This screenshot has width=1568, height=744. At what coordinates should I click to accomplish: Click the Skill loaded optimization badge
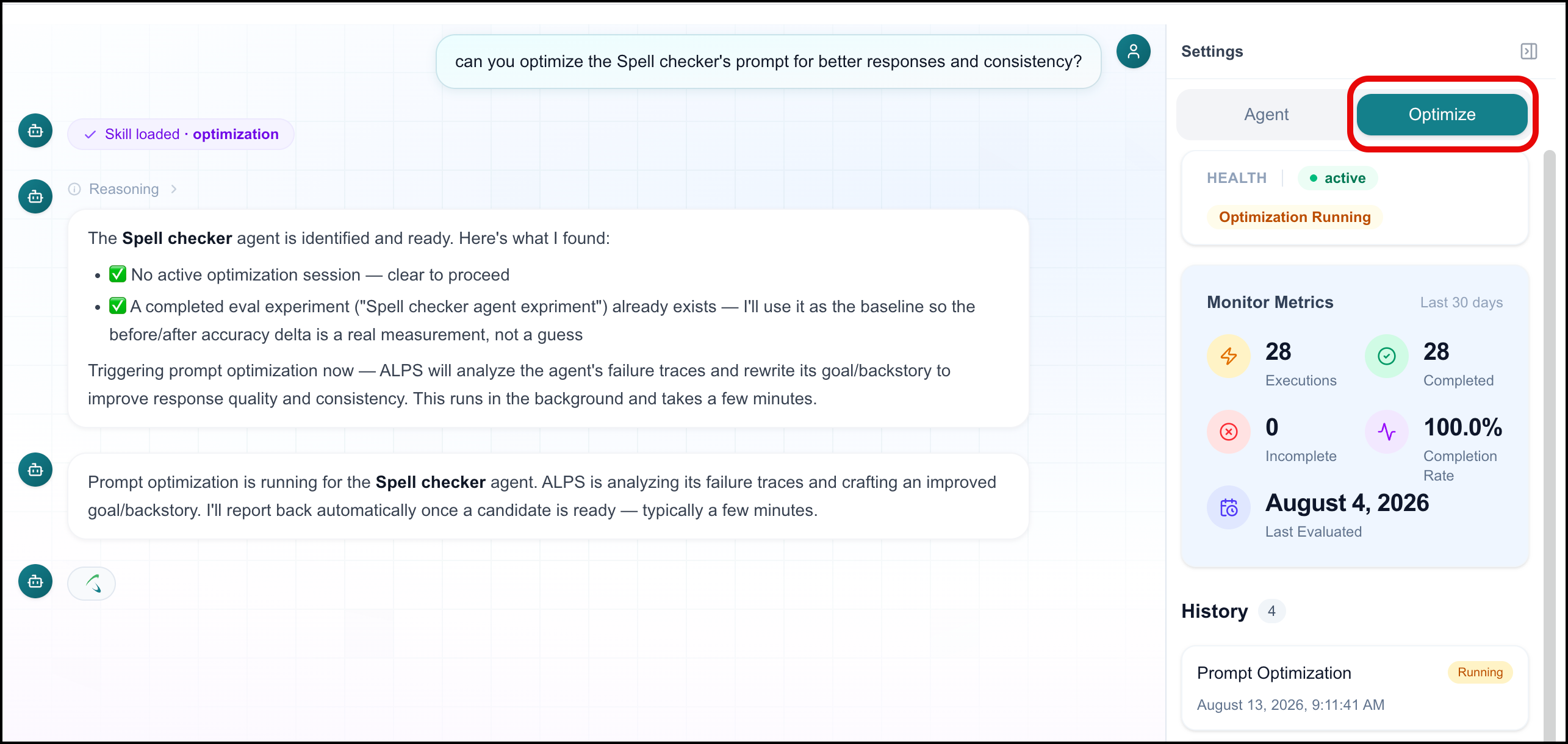coord(181,134)
